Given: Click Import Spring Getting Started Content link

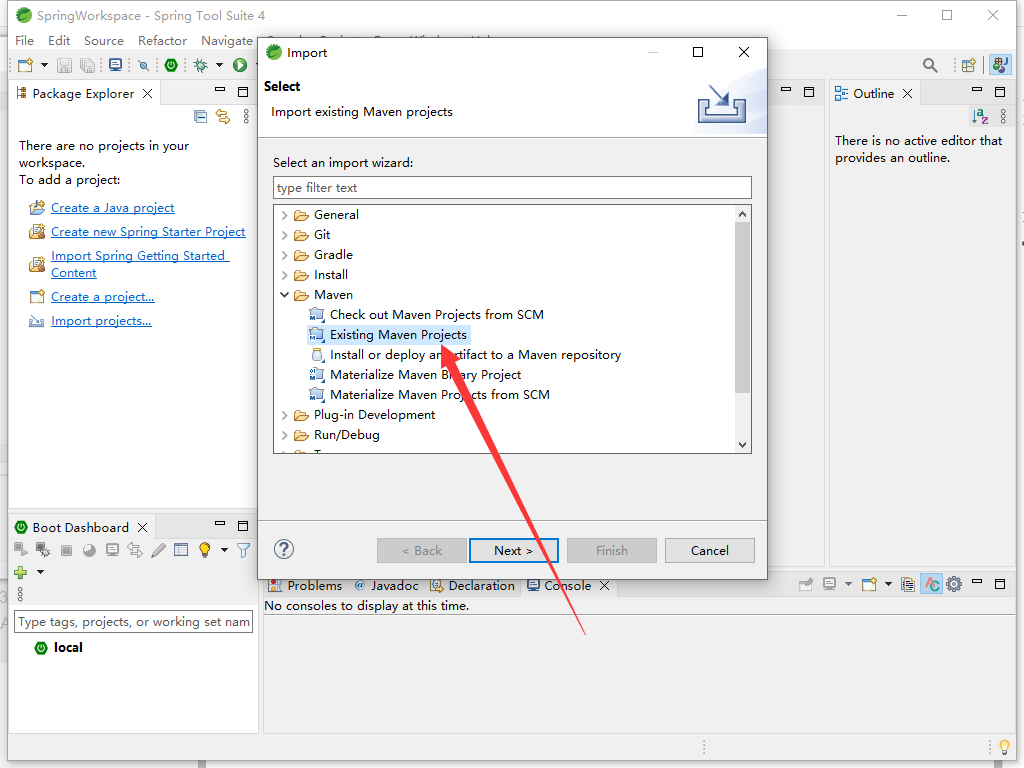Looking at the screenshot, I should (140, 264).
